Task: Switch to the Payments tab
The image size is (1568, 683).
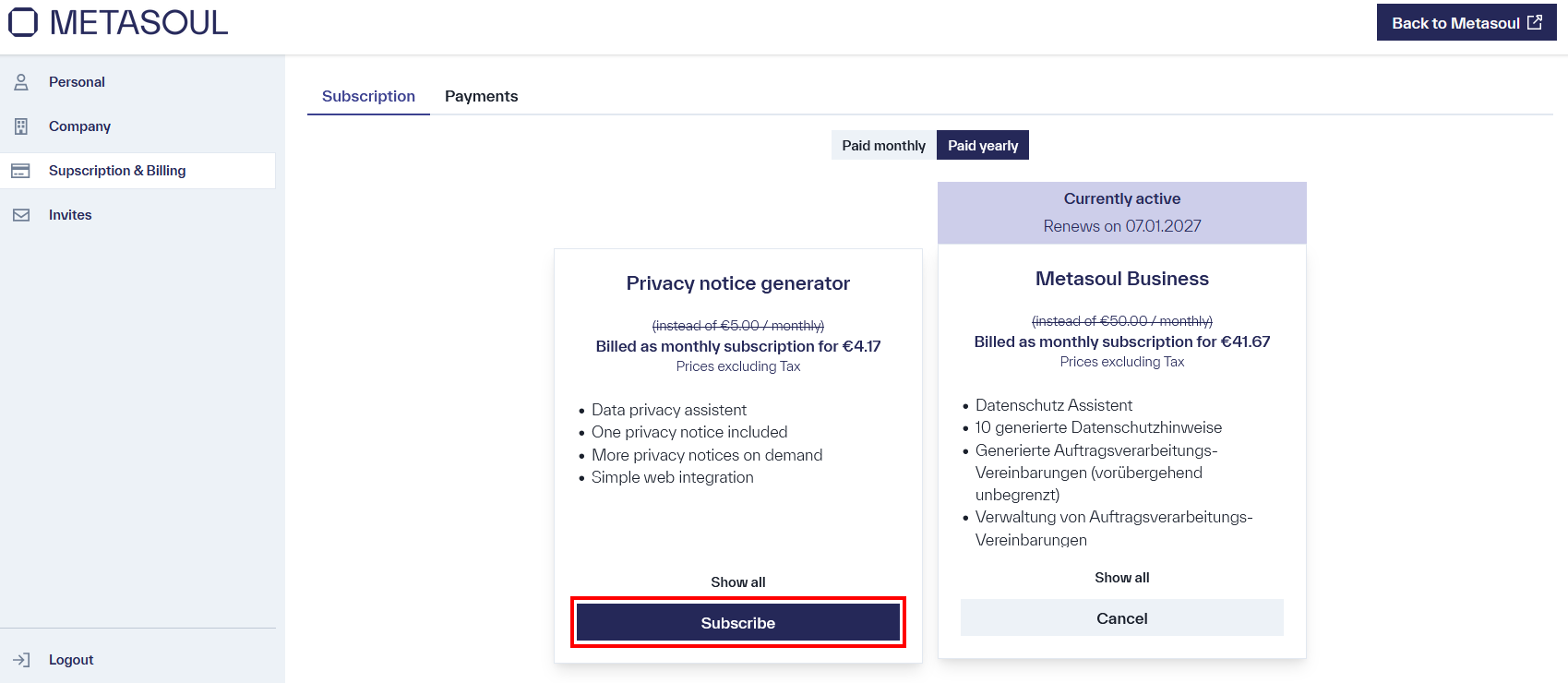Action: [x=481, y=96]
